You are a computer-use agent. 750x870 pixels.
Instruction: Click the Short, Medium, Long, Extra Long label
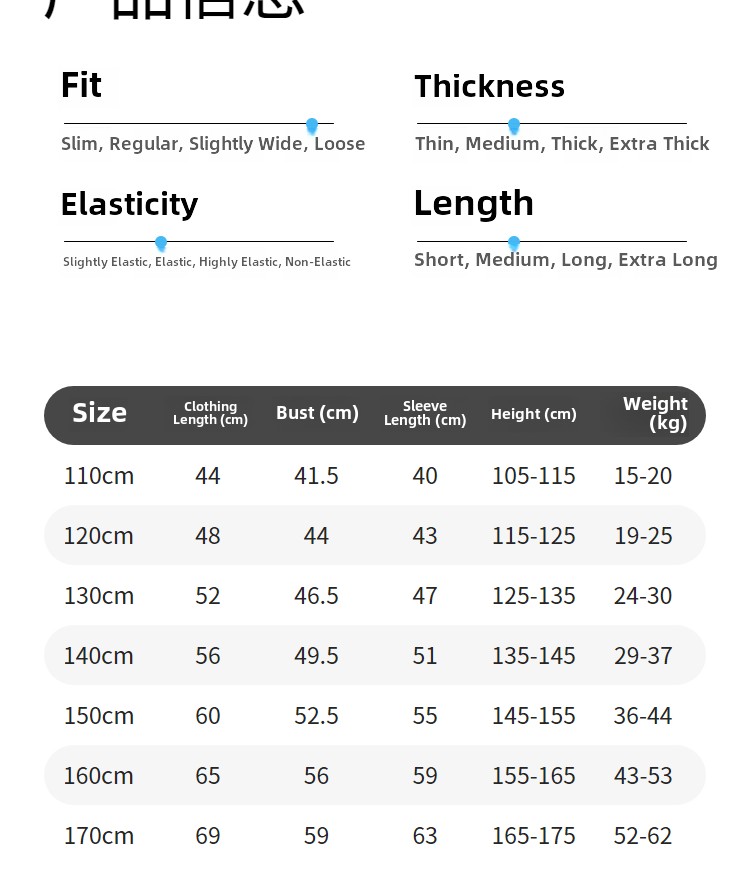[x=566, y=260]
